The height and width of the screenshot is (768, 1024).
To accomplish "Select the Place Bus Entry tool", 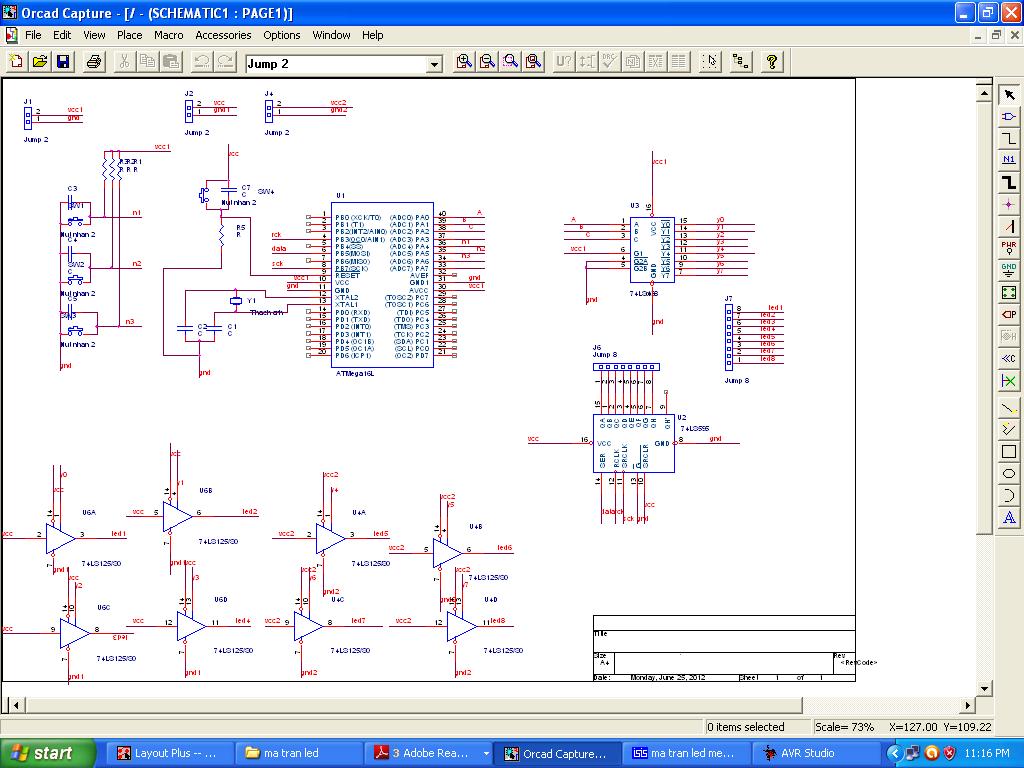I will pyautogui.click(x=1009, y=227).
